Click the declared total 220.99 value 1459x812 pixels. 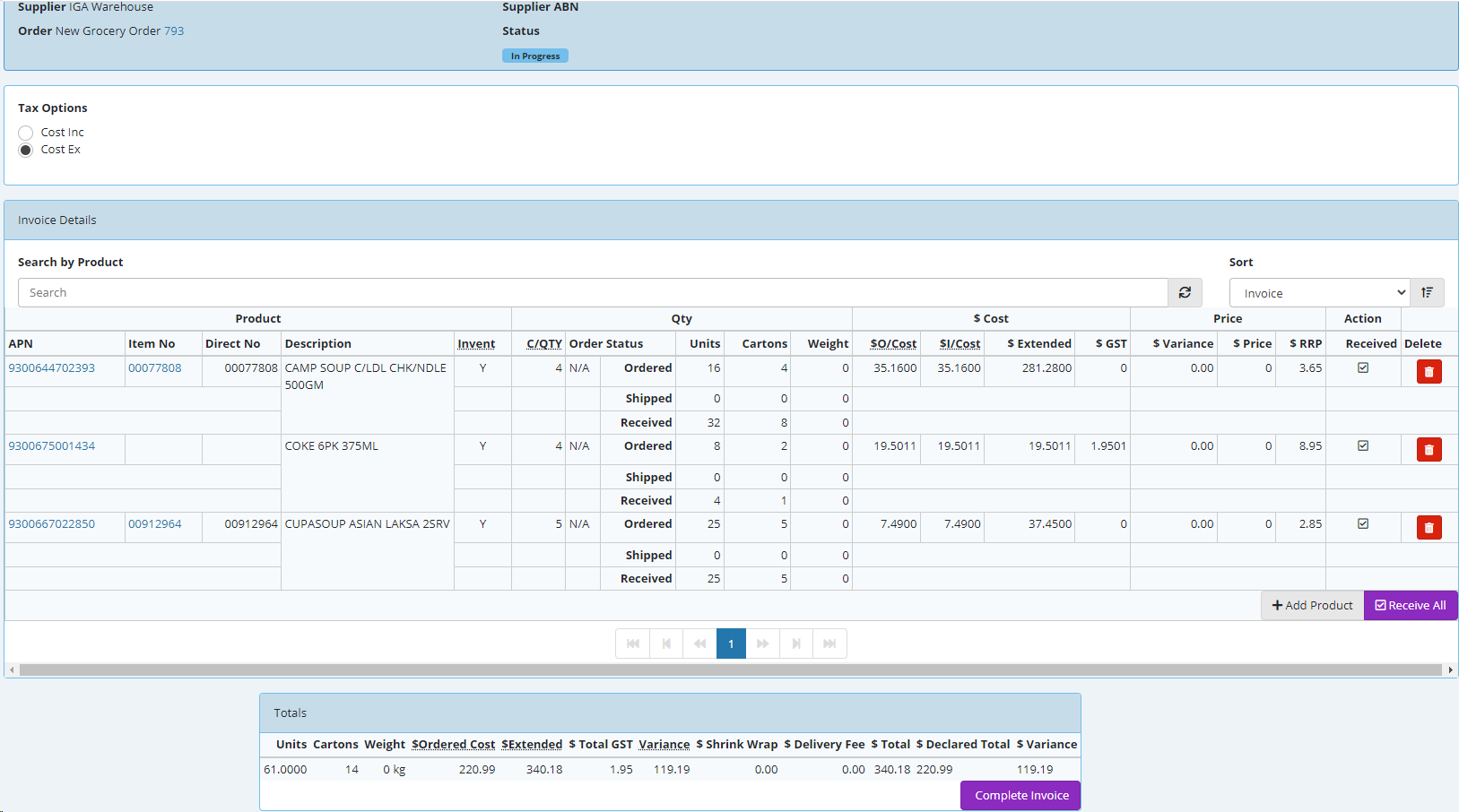point(934,769)
